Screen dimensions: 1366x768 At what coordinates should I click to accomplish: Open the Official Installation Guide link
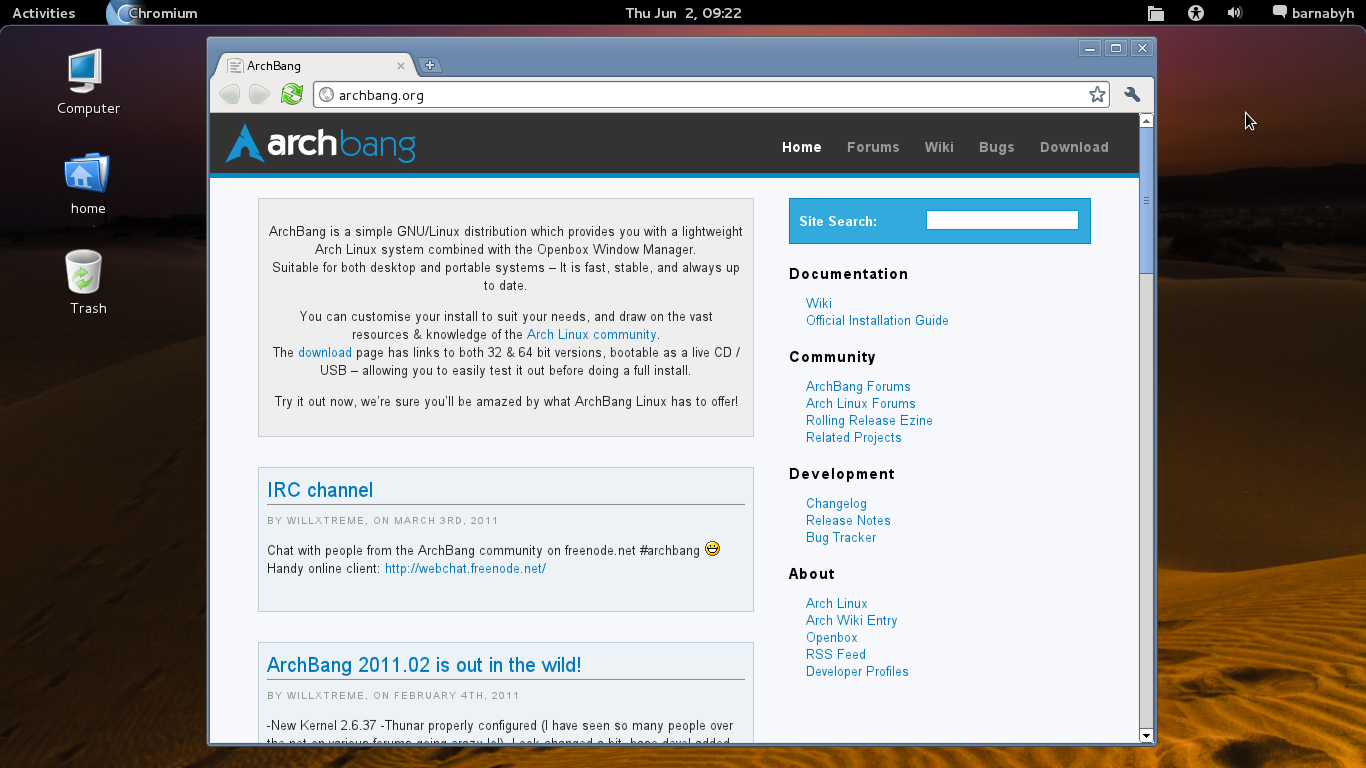(x=877, y=320)
